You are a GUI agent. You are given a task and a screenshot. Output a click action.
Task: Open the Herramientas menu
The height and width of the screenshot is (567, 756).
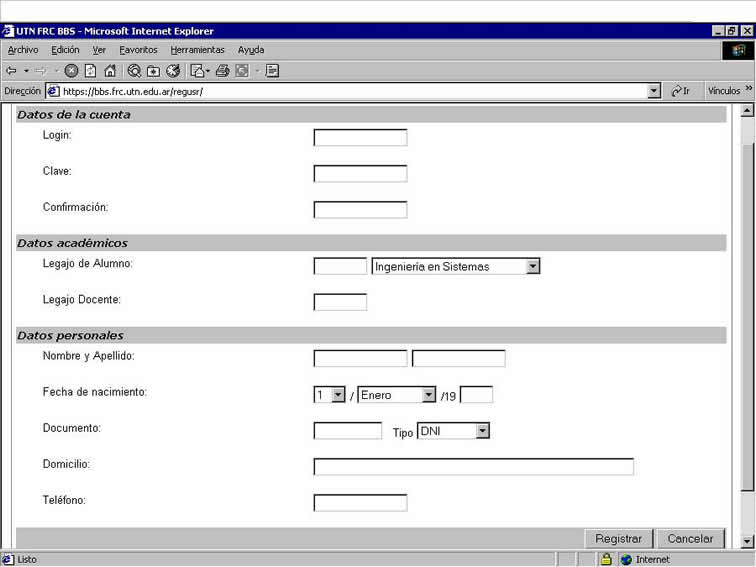197,50
